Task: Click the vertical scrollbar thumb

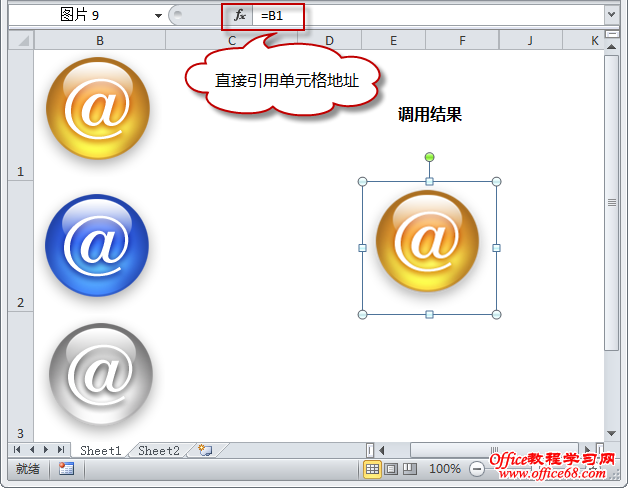Action: coord(612,203)
